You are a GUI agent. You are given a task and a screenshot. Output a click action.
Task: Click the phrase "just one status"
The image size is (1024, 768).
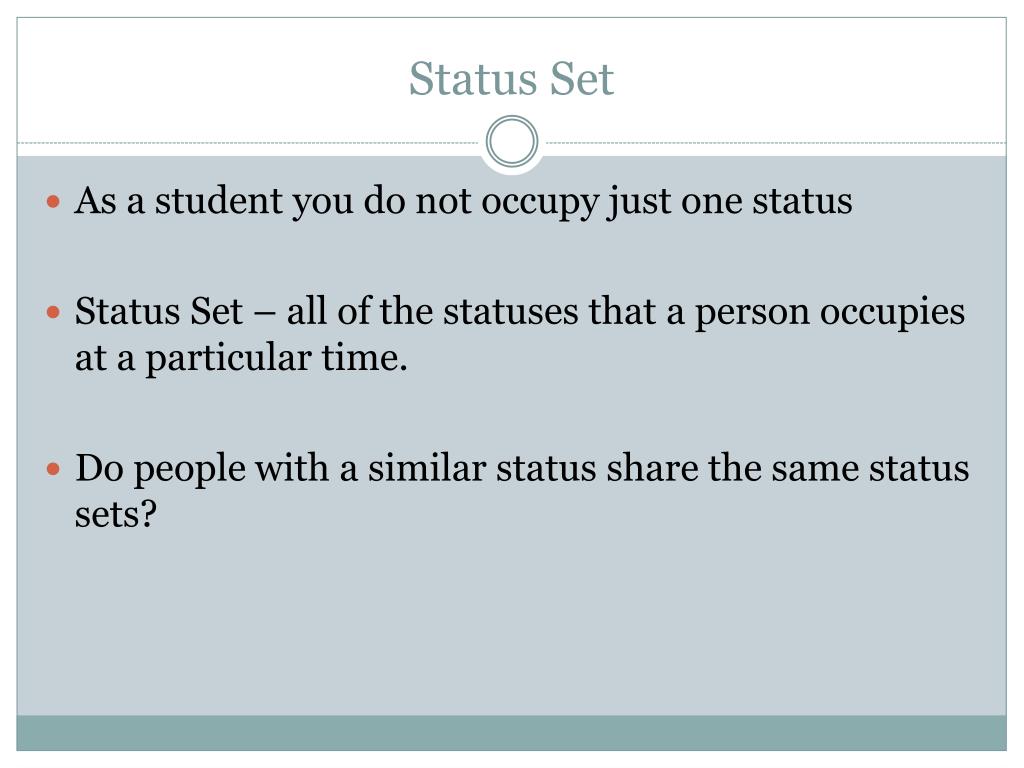(729, 202)
